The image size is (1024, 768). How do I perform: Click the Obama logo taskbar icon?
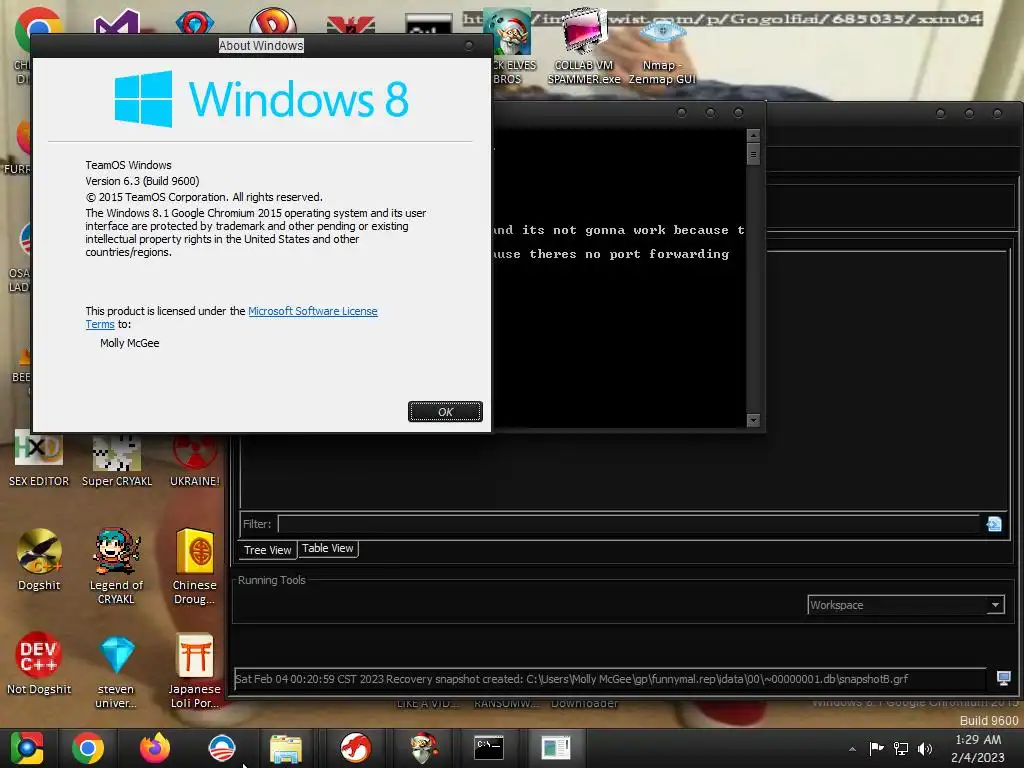tap(222, 748)
